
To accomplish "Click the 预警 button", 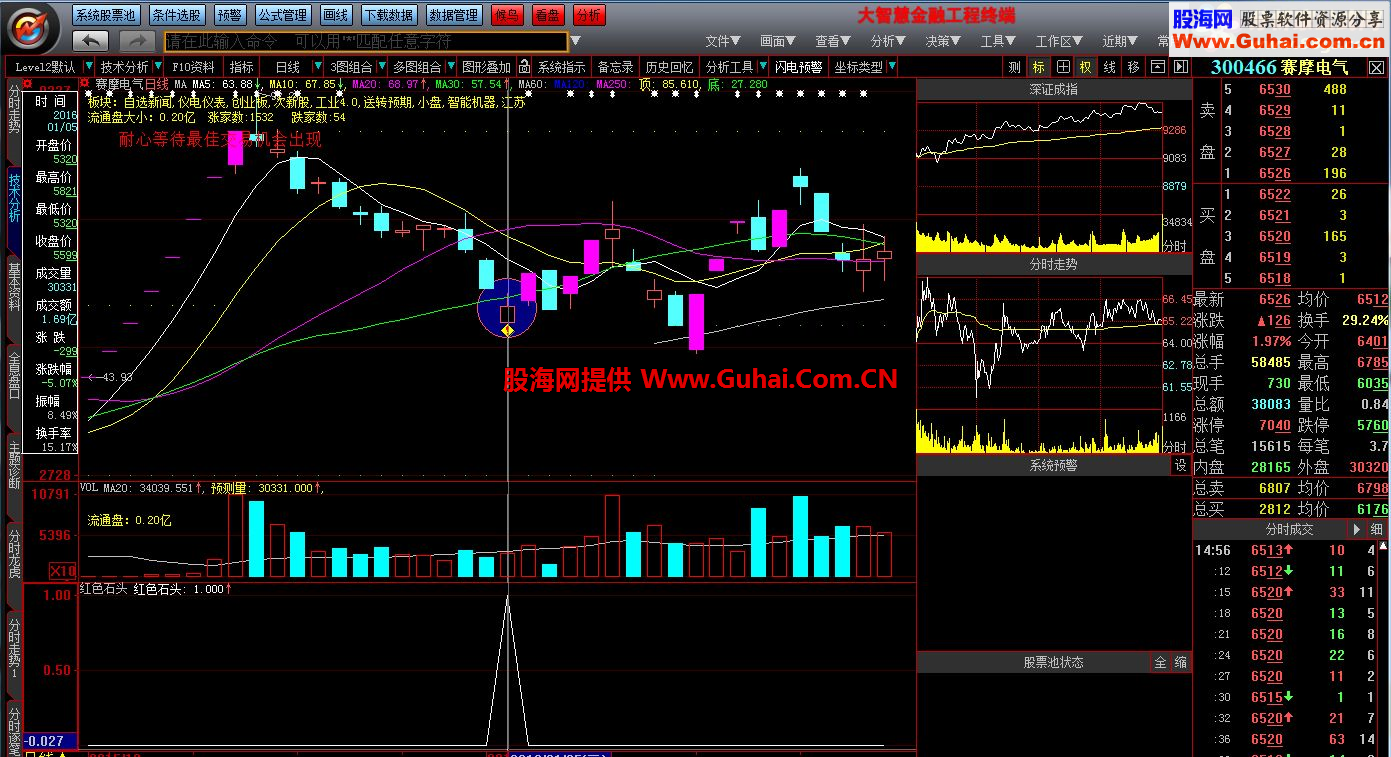I will point(230,15).
